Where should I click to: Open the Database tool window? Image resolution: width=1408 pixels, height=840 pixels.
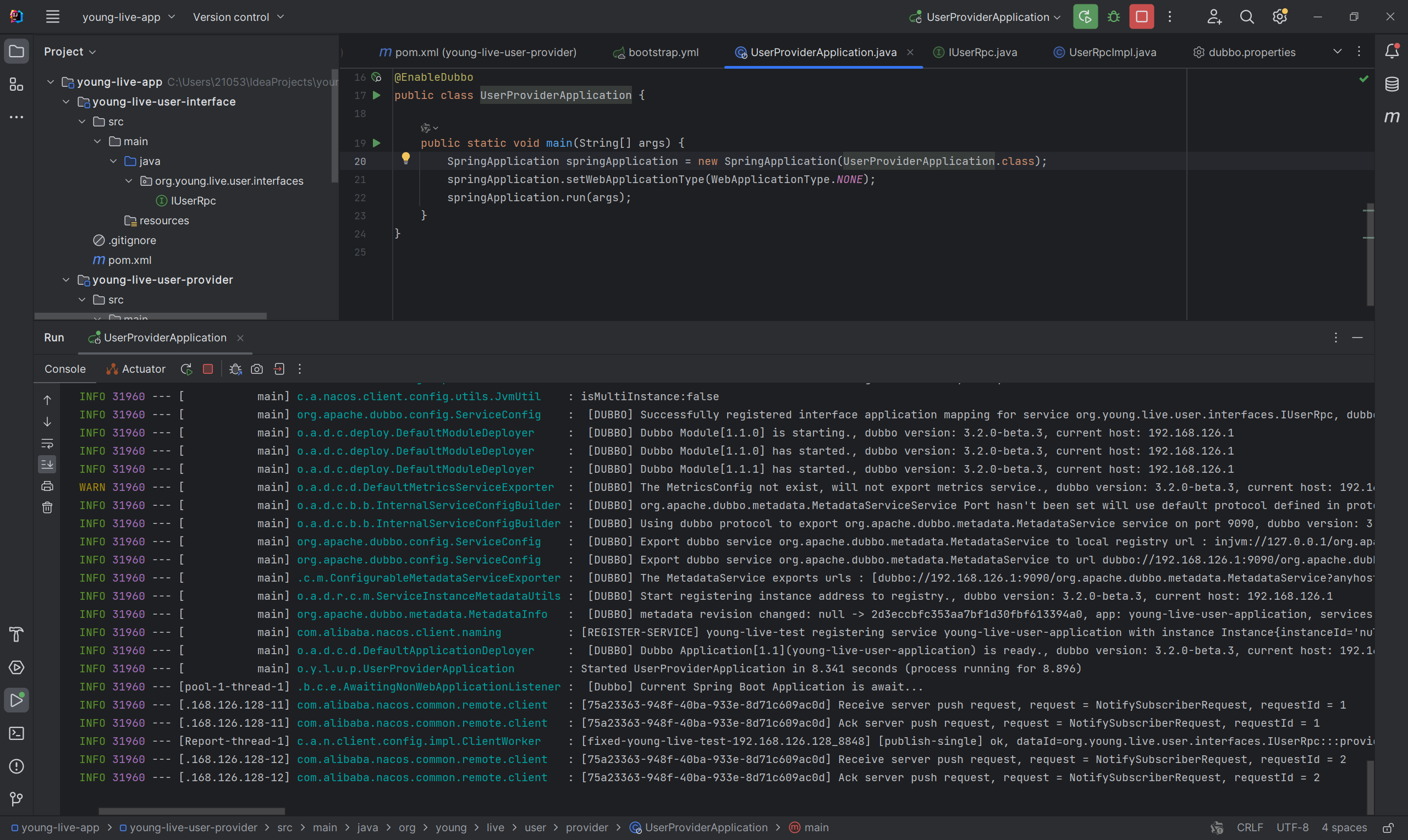[1391, 84]
